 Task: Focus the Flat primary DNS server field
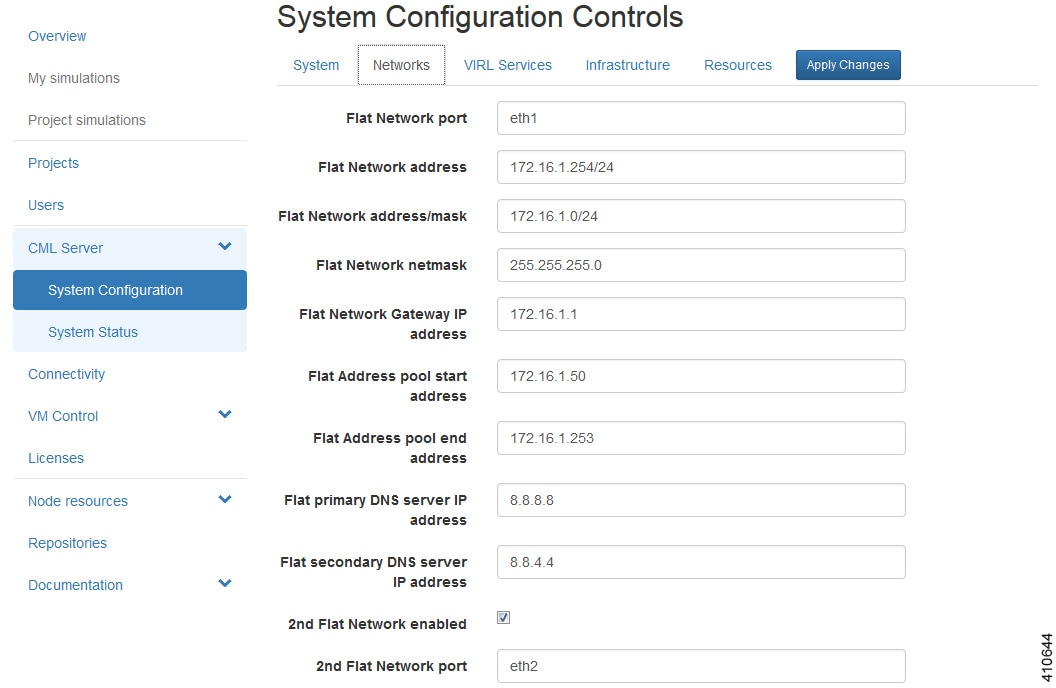700,500
